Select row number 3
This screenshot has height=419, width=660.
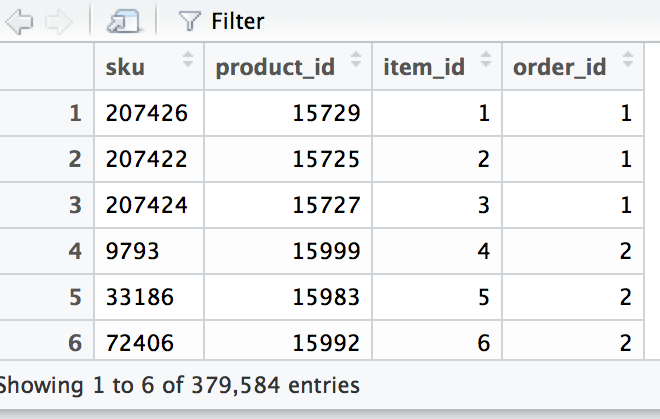[73, 206]
